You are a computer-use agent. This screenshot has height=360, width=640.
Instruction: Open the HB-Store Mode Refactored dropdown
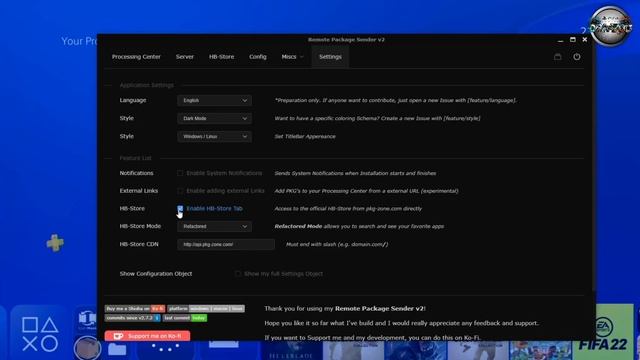tap(214, 226)
